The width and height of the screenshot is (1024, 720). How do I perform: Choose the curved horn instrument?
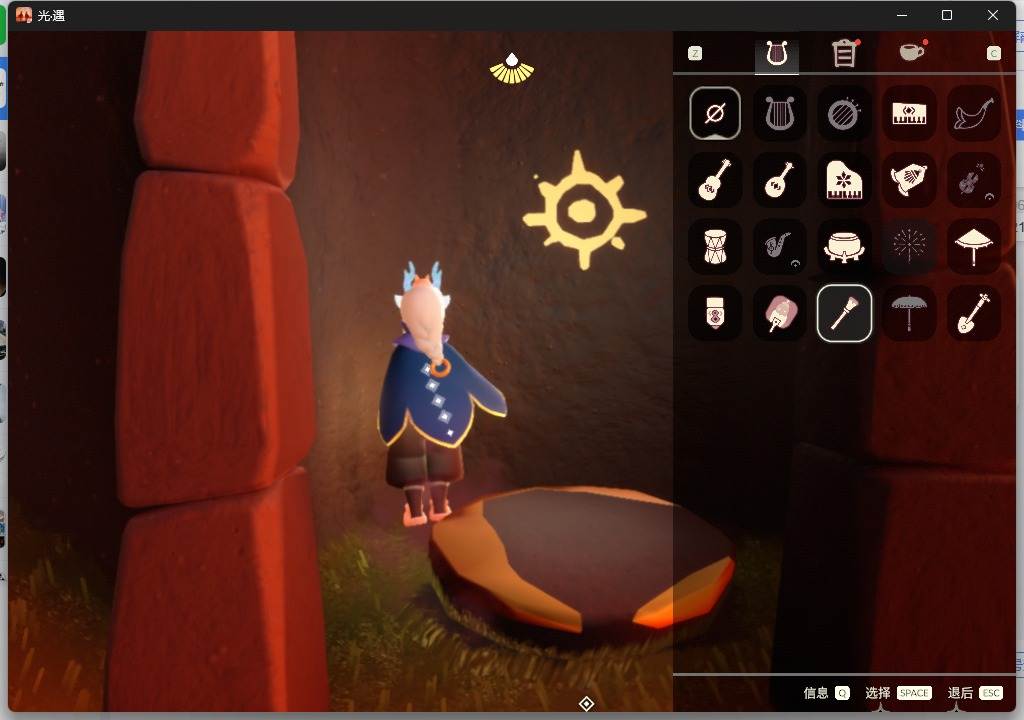click(x=973, y=114)
